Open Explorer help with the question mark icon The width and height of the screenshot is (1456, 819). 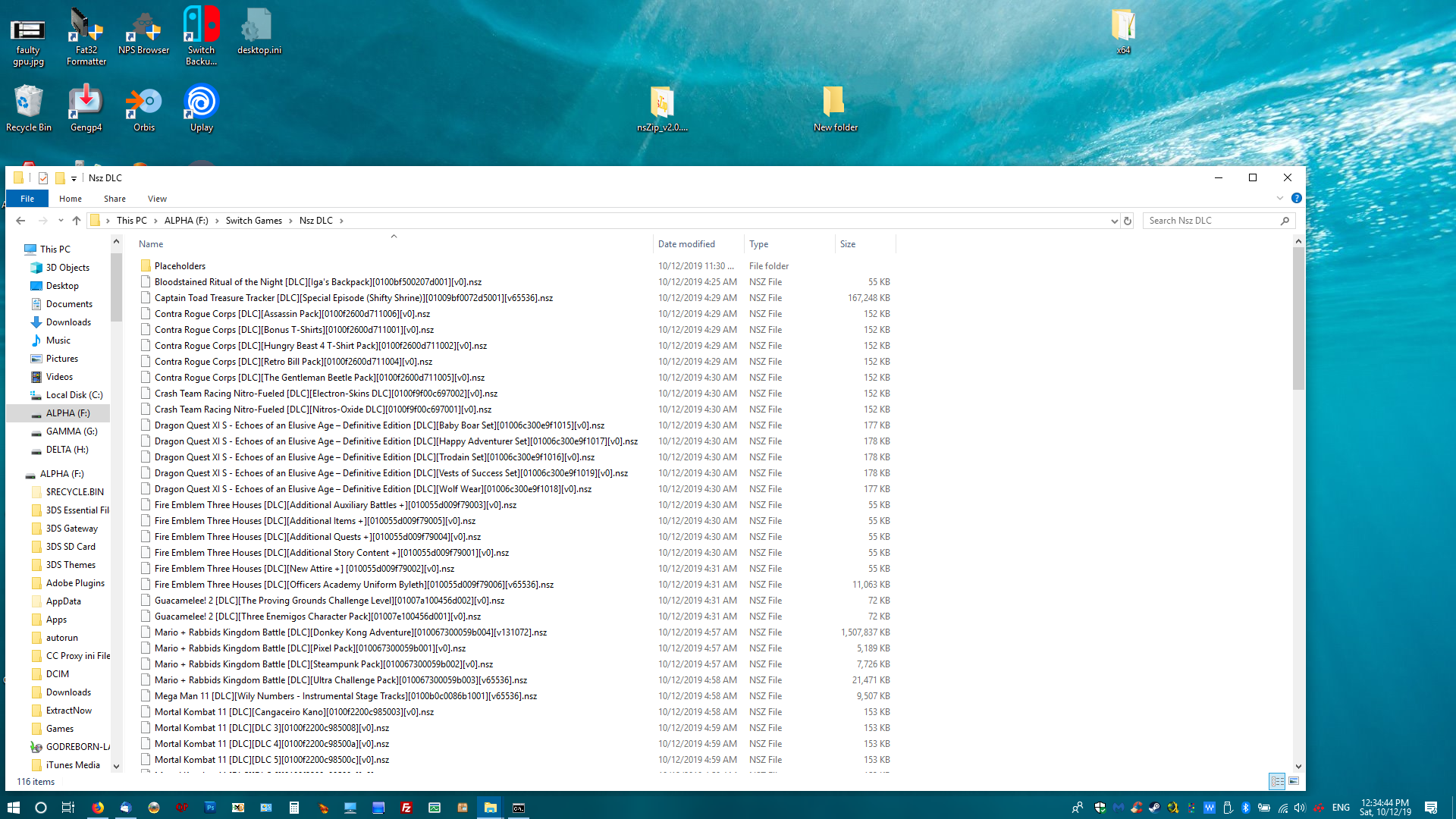point(1297,199)
